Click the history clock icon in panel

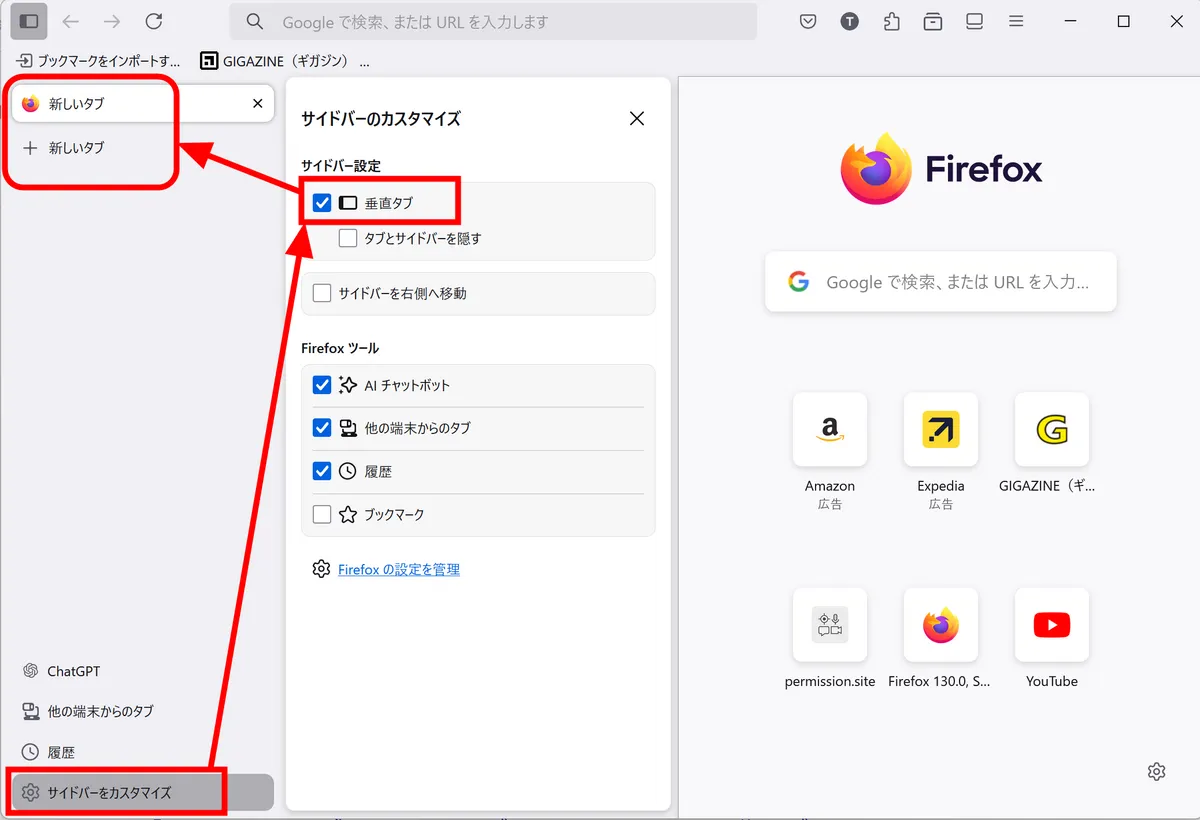348,471
